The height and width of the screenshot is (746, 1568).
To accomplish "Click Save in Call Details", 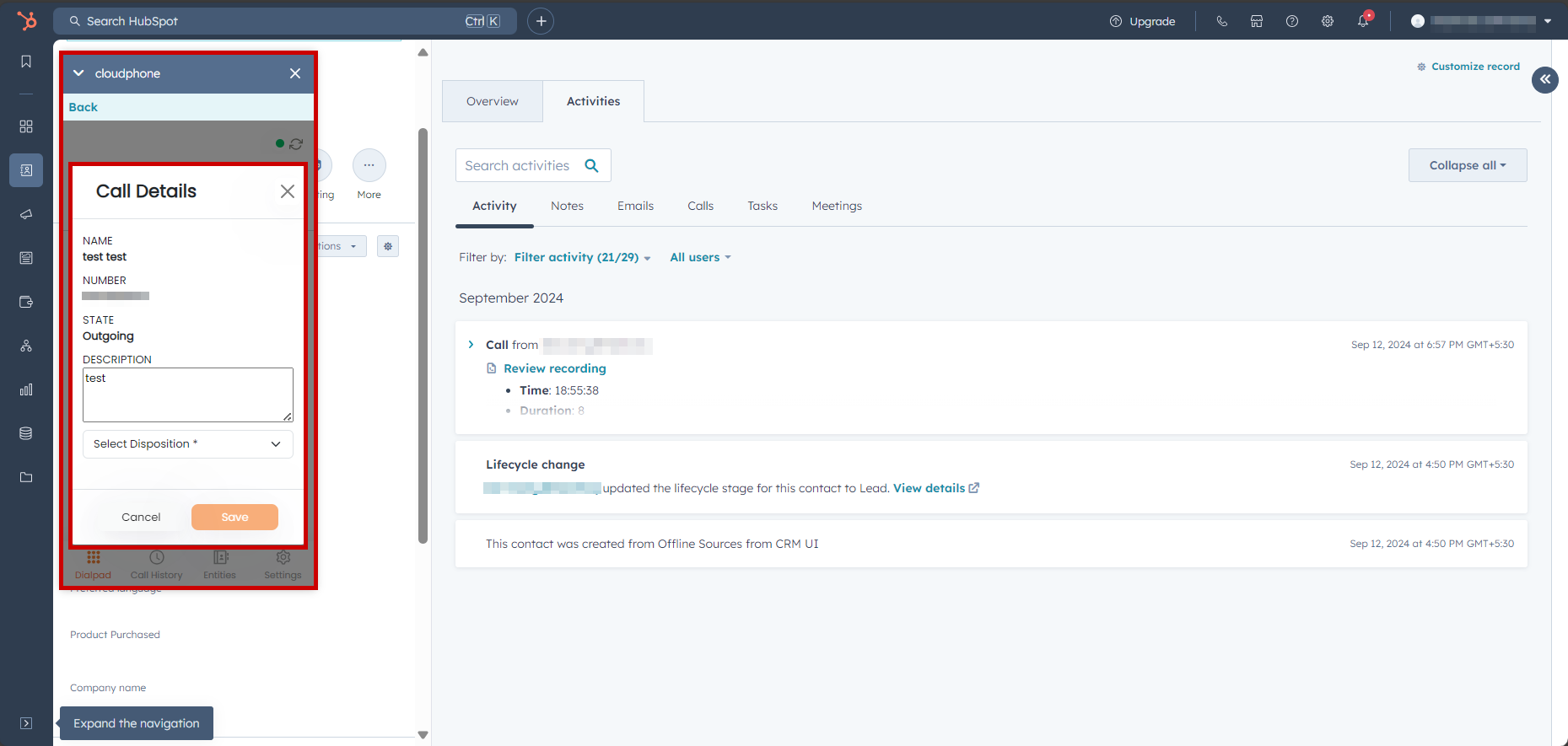I will click(x=234, y=517).
